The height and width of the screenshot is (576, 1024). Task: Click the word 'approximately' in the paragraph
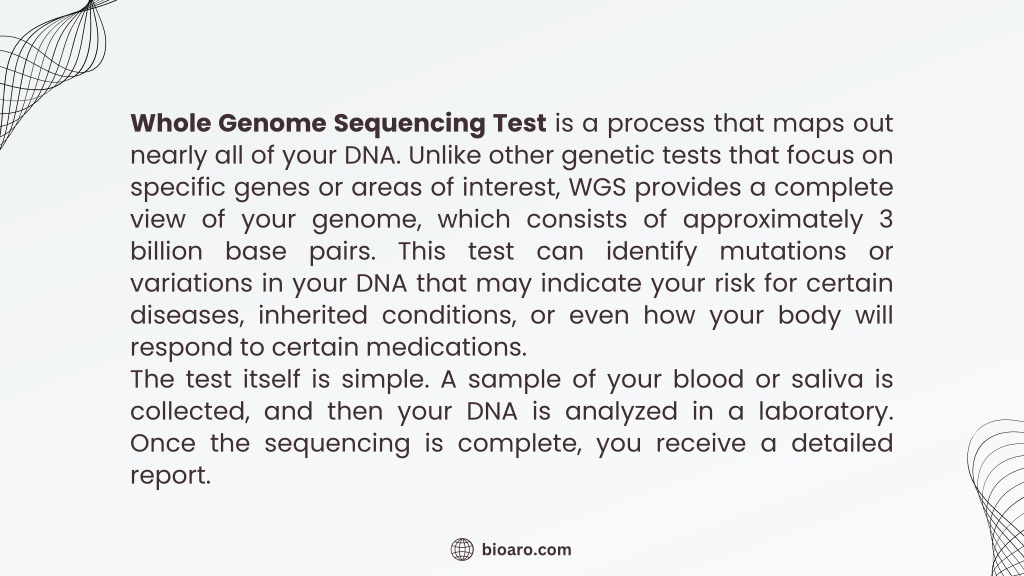click(x=773, y=220)
